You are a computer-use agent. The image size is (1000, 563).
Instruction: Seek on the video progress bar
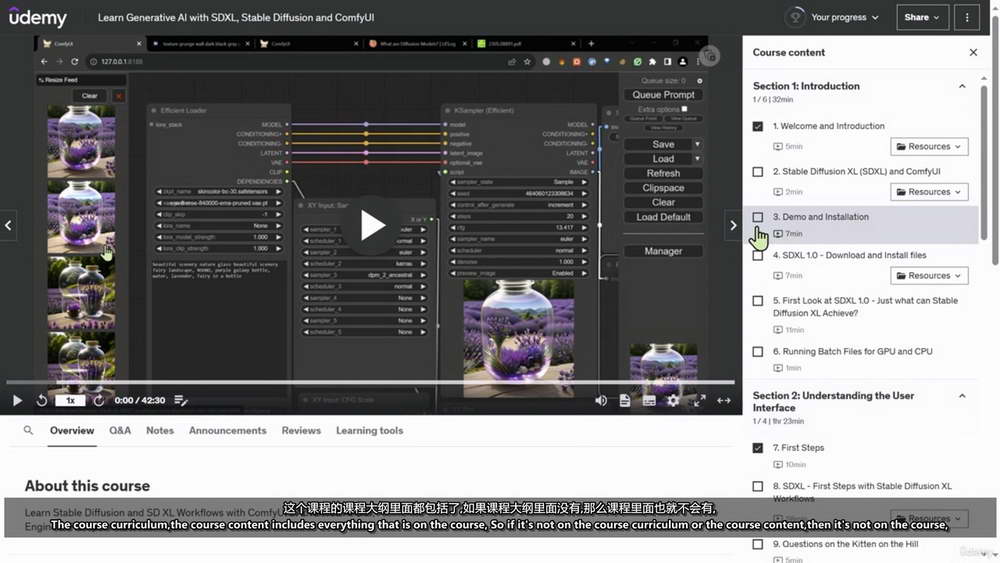(371, 382)
